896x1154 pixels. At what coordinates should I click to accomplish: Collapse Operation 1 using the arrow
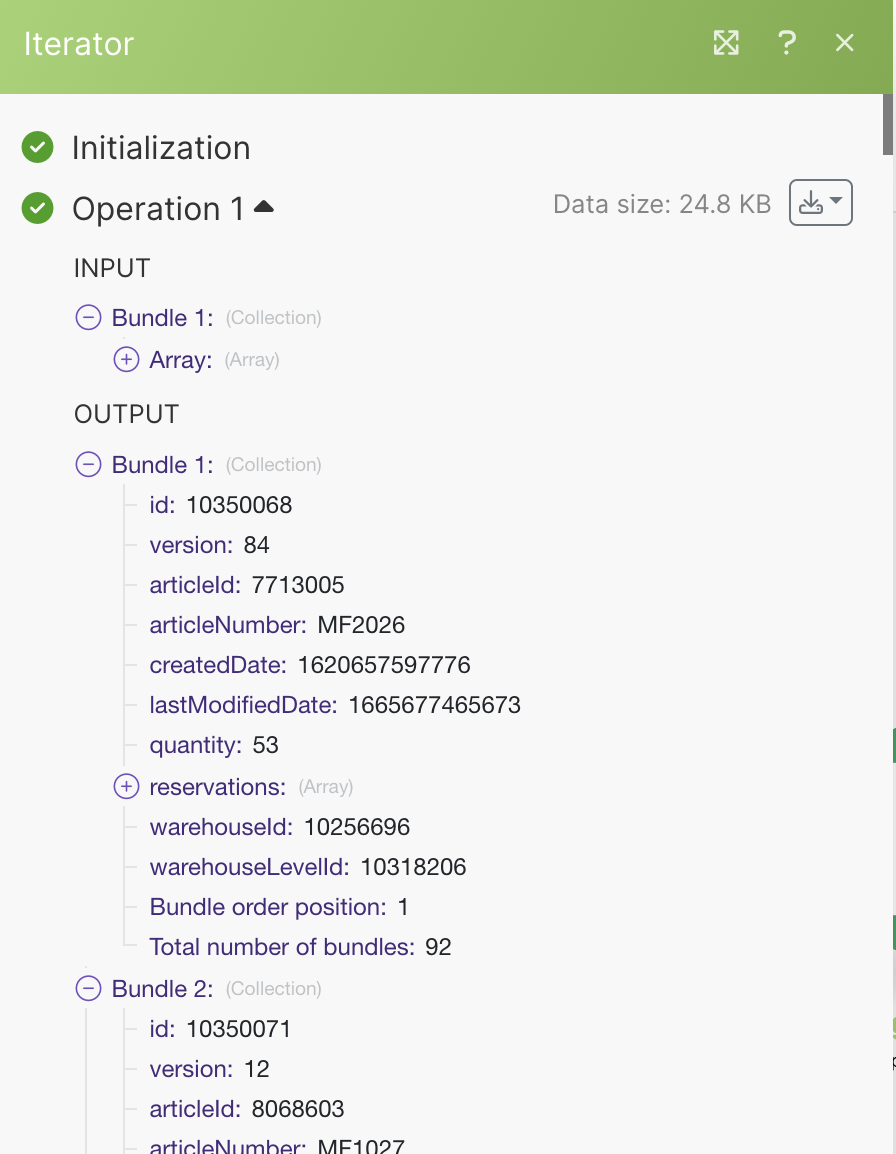pos(264,207)
